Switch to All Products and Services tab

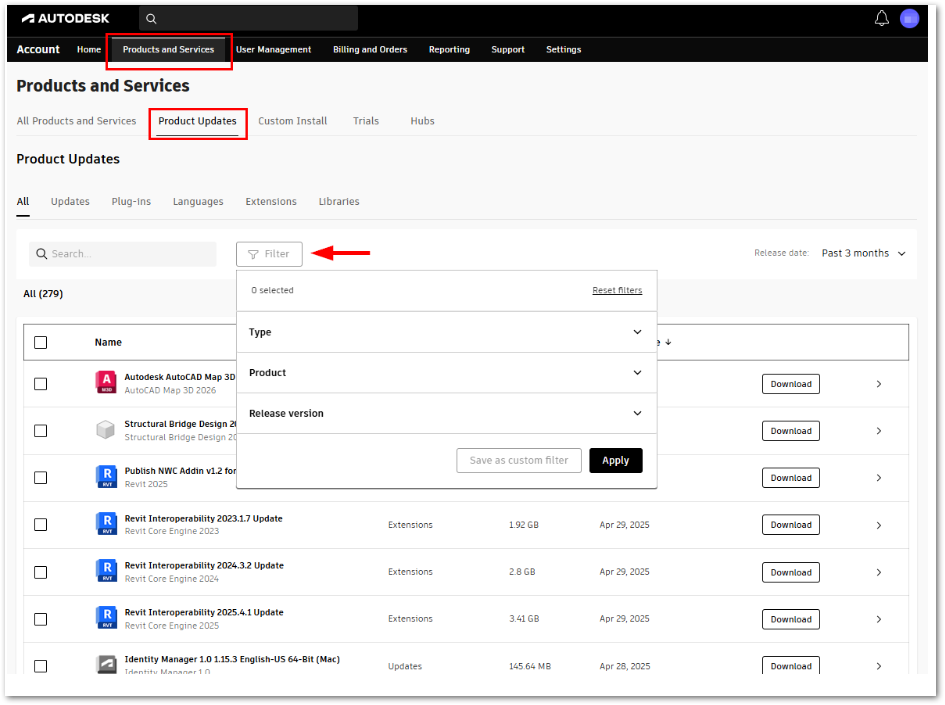coord(77,121)
